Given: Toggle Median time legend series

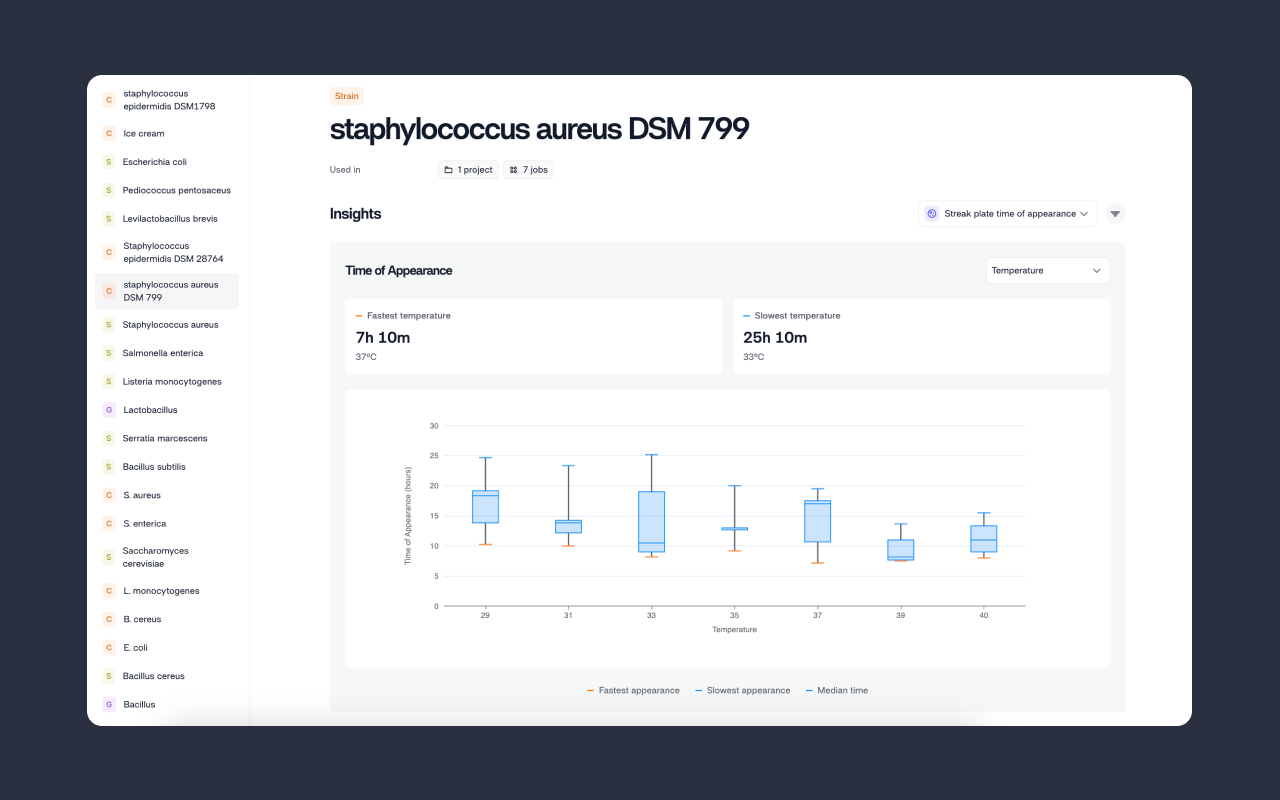Looking at the screenshot, I should coord(836,691).
